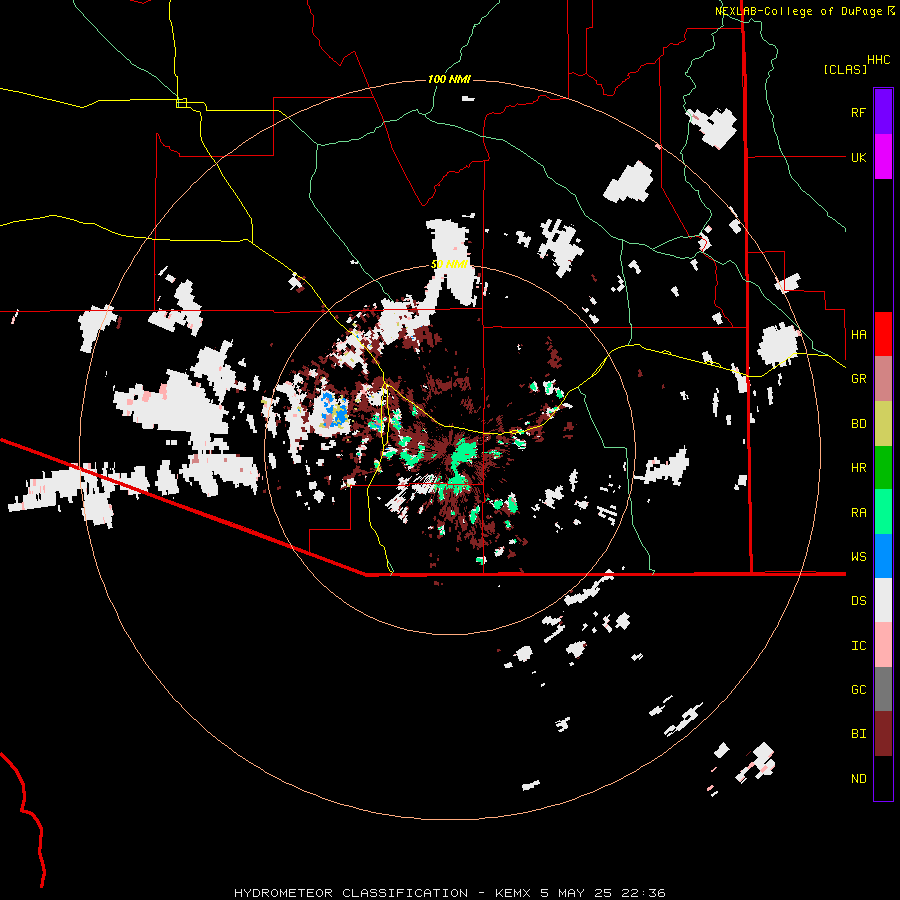Click the 100 NMI range ring label
This screenshot has height=900, width=900.
click(449, 79)
